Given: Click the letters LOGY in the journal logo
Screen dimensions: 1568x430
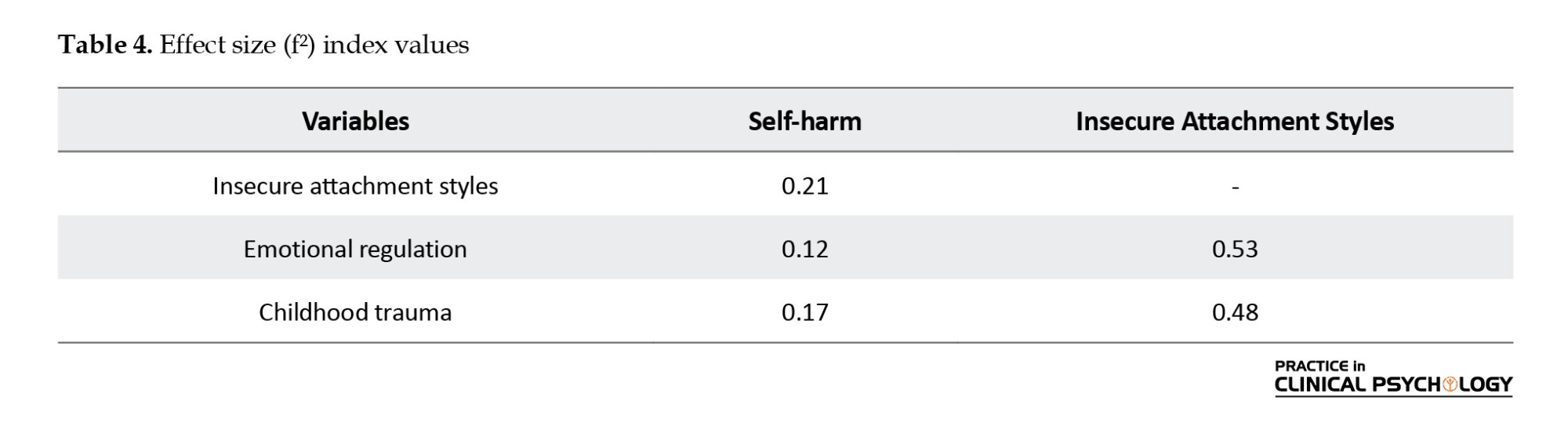Looking at the screenshot, I should (1485, 384).
